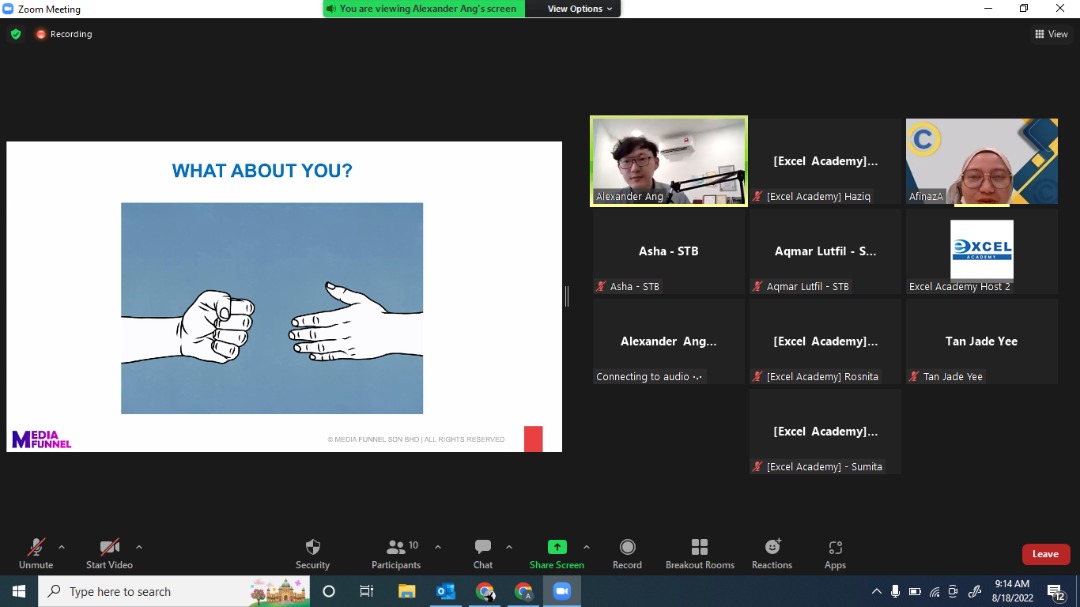Expand video options arrow beside Start Video
Screen dimensions: 1080x607
point(139,547)
